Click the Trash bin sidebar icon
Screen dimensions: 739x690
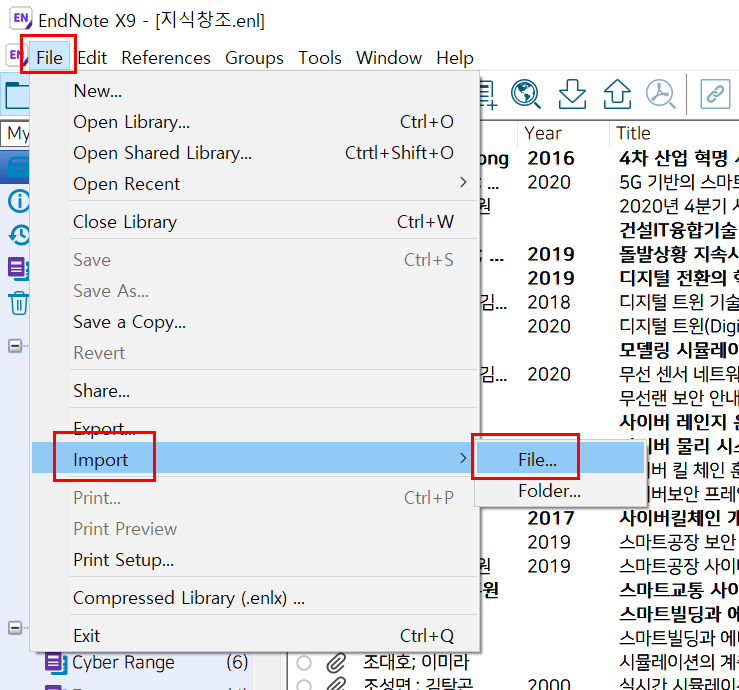tap(18, 303)
